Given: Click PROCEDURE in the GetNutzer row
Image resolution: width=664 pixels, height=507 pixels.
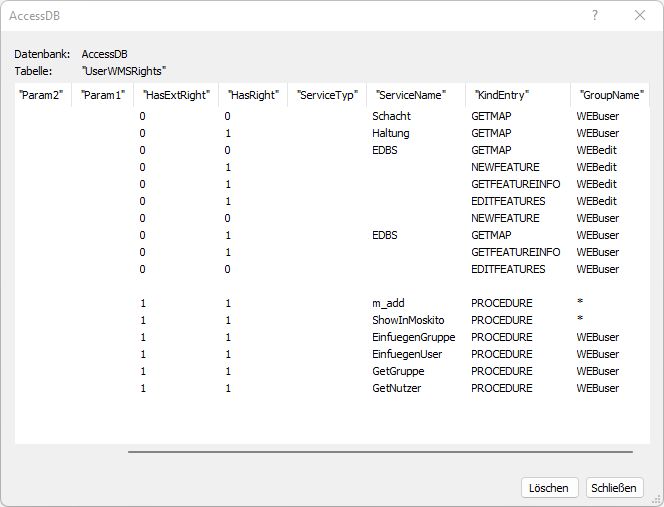Looking at the screenshot, I should click(x=502, y=388).
